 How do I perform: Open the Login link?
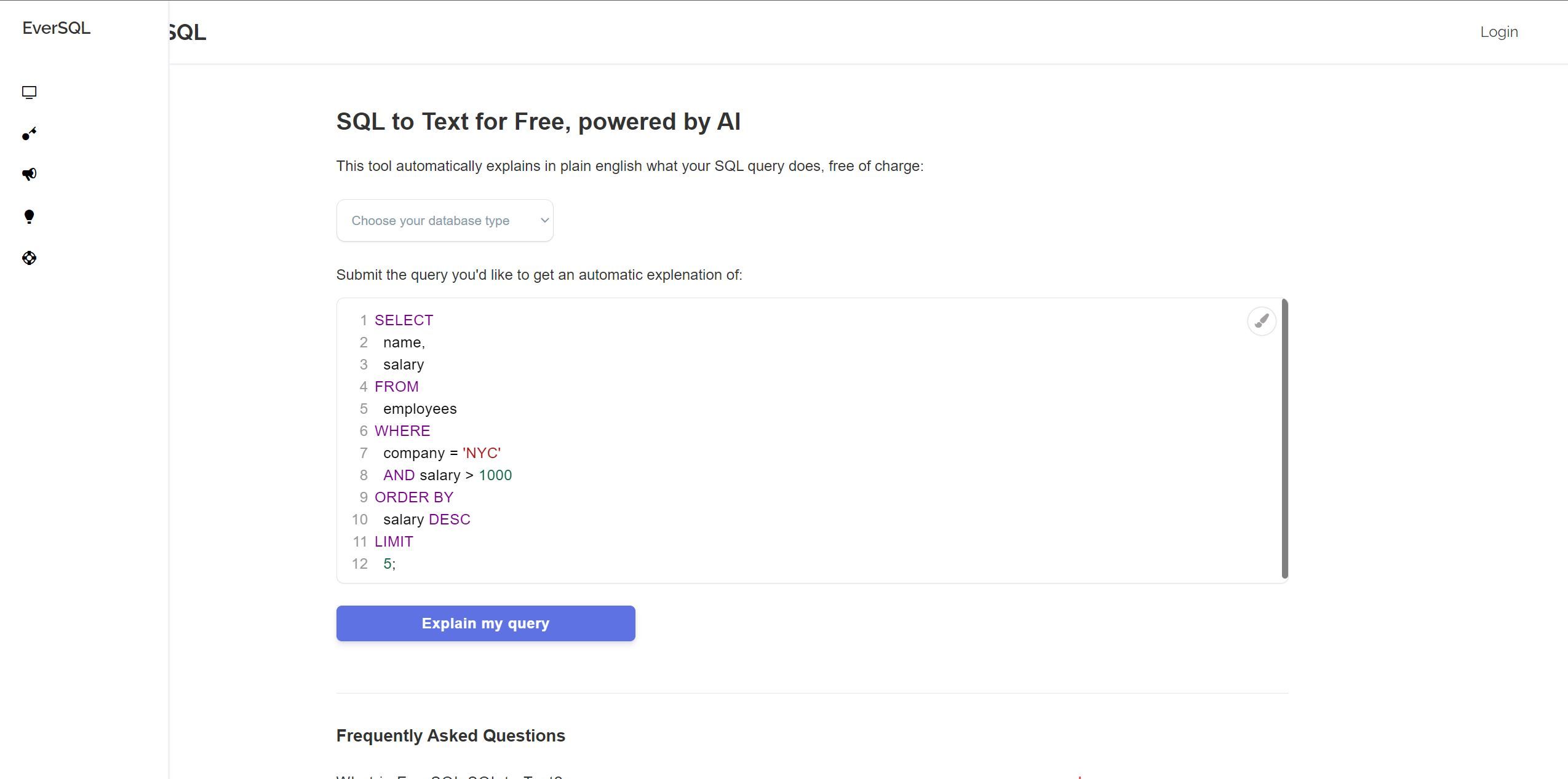coord(1498,32)
